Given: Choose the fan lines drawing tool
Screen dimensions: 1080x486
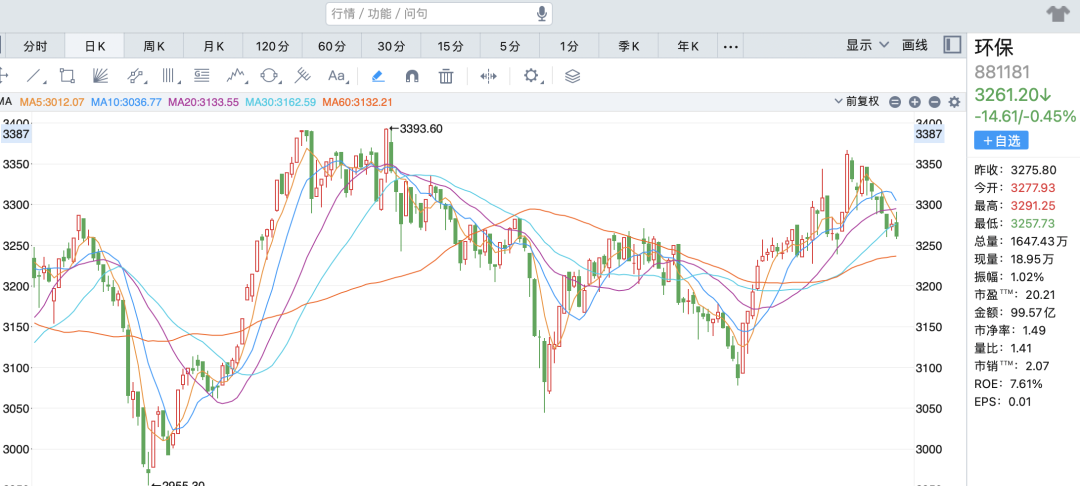Looking at the screenshot, I should [101, 75].
